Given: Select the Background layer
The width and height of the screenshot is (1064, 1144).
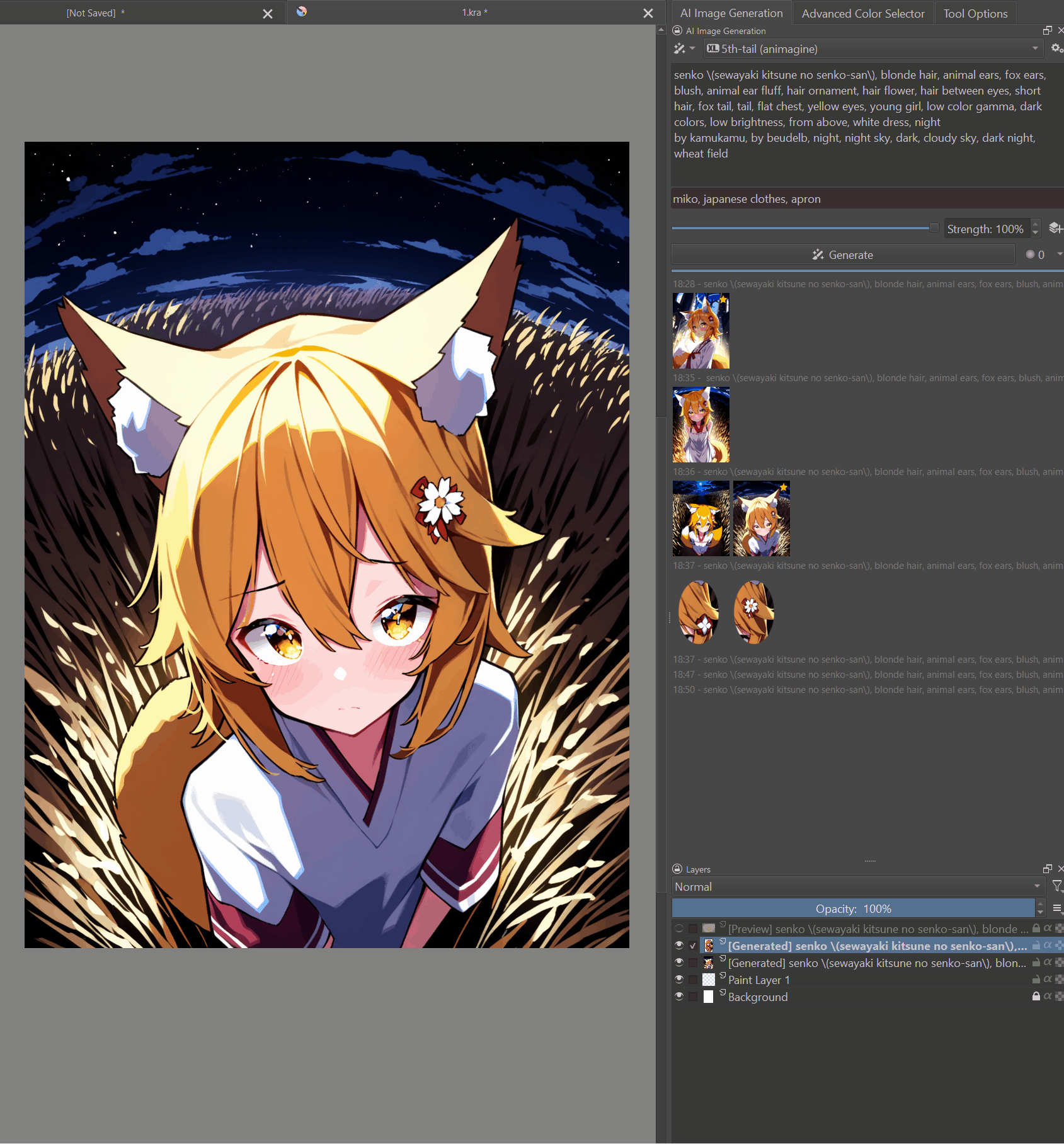Looking at the screenshot, I should point(758,997).
